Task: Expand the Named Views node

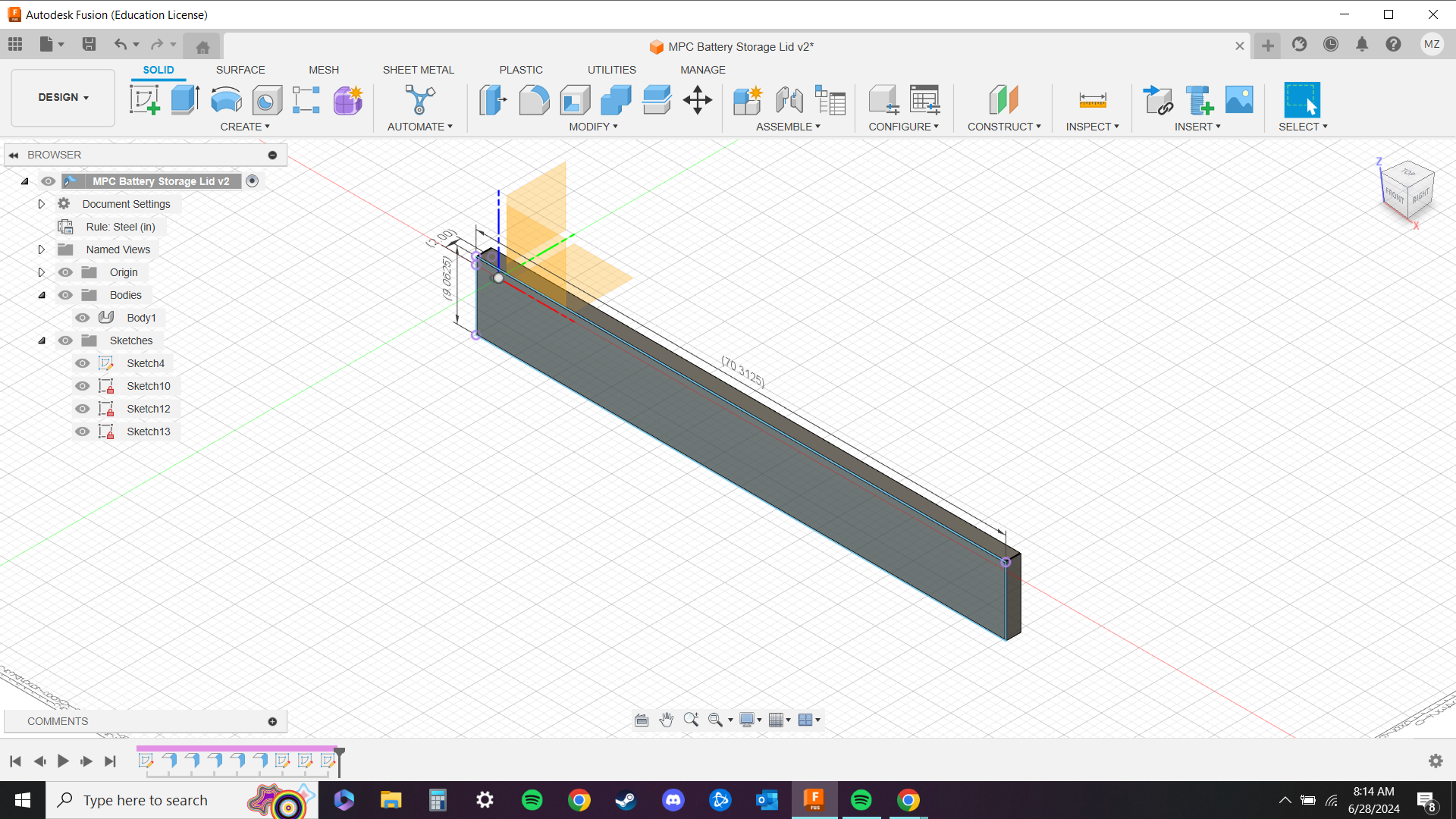Action: coord(42,249)
